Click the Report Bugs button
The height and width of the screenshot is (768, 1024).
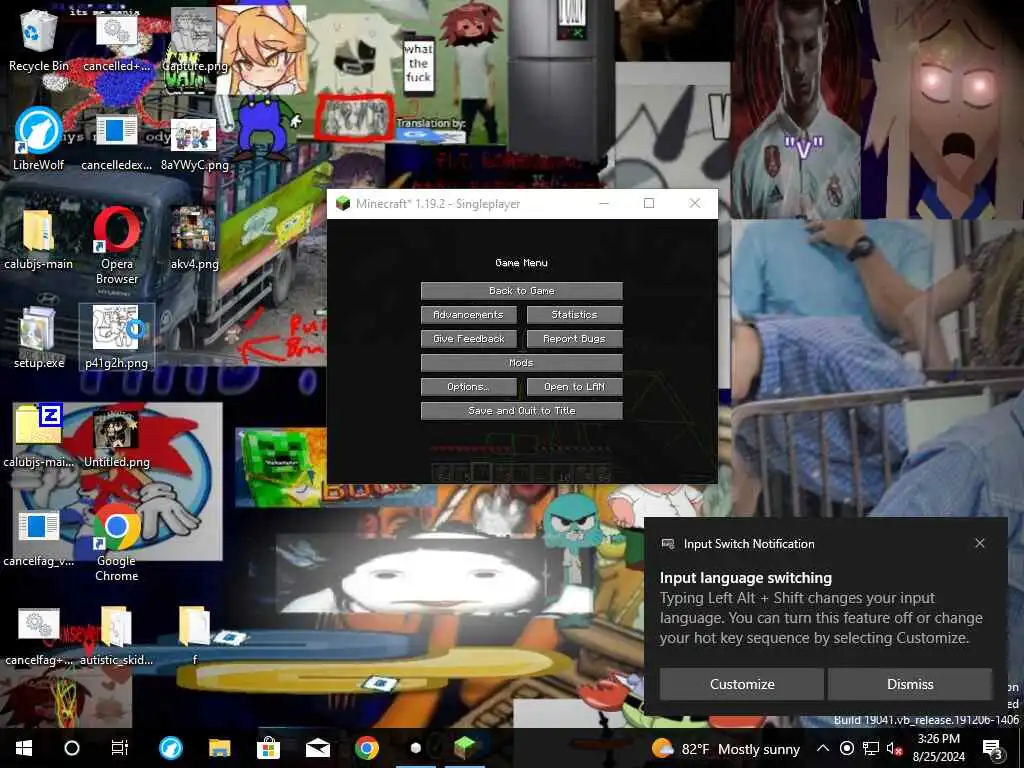(x=574, y=339)
